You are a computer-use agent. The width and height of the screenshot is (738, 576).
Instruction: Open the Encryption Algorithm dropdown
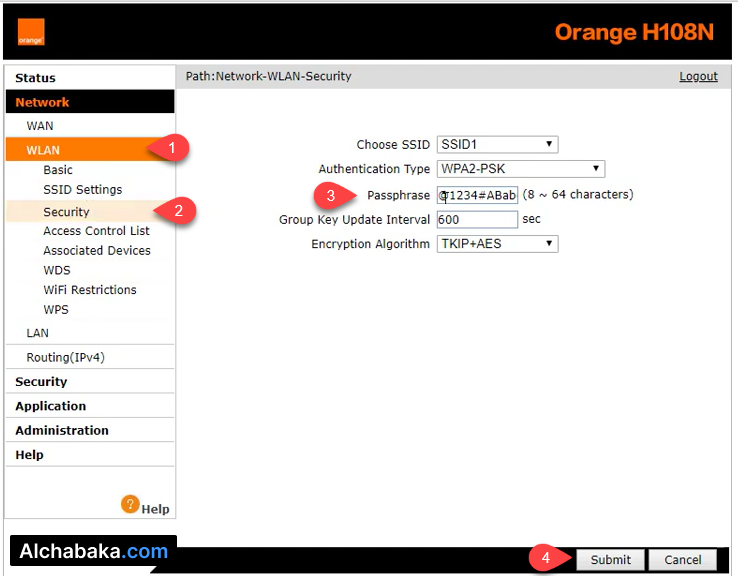pos(497,244)
